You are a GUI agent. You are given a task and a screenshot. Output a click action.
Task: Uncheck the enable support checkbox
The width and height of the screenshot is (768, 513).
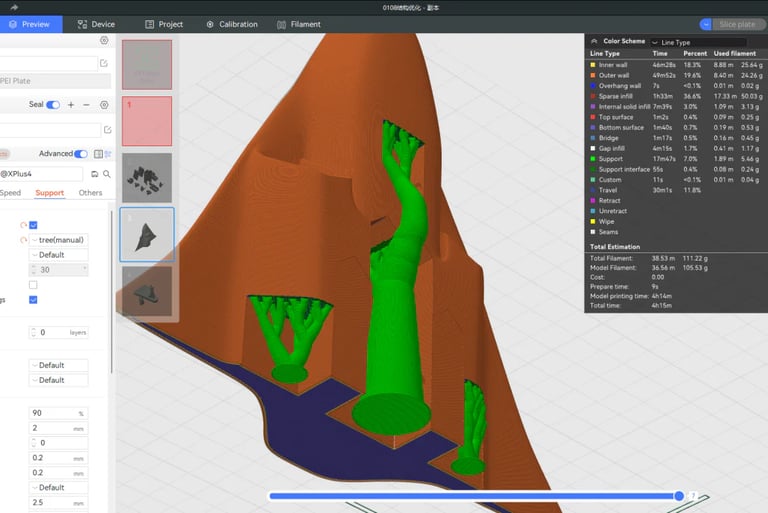point(34,225)
